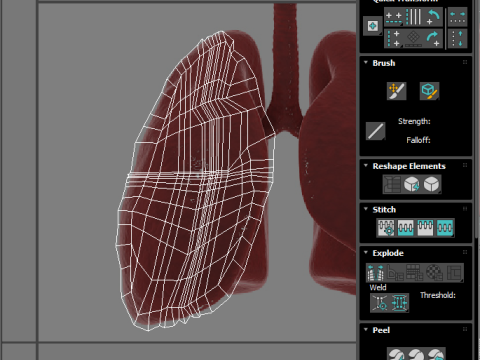Click Weld Selected Subobjects icon
The height and width of the screenshot is (360, 480).
399,303
